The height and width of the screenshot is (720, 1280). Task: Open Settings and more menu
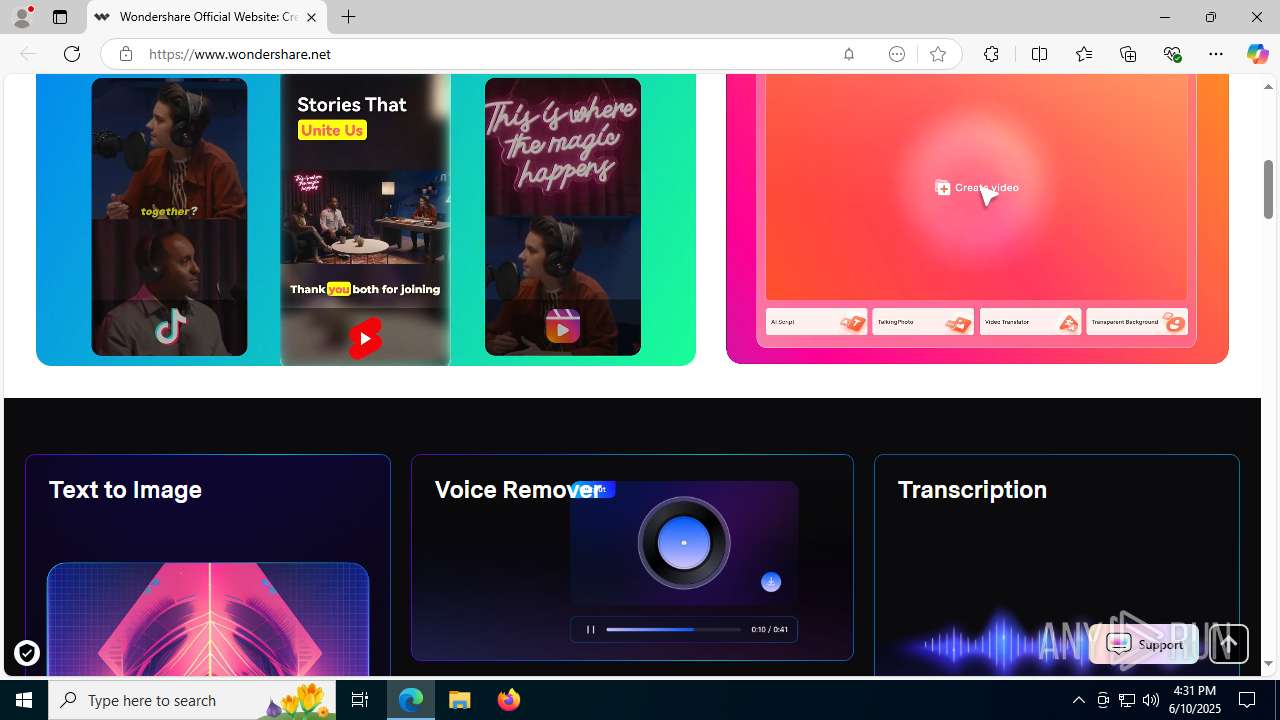click(x=1216, y=54)
